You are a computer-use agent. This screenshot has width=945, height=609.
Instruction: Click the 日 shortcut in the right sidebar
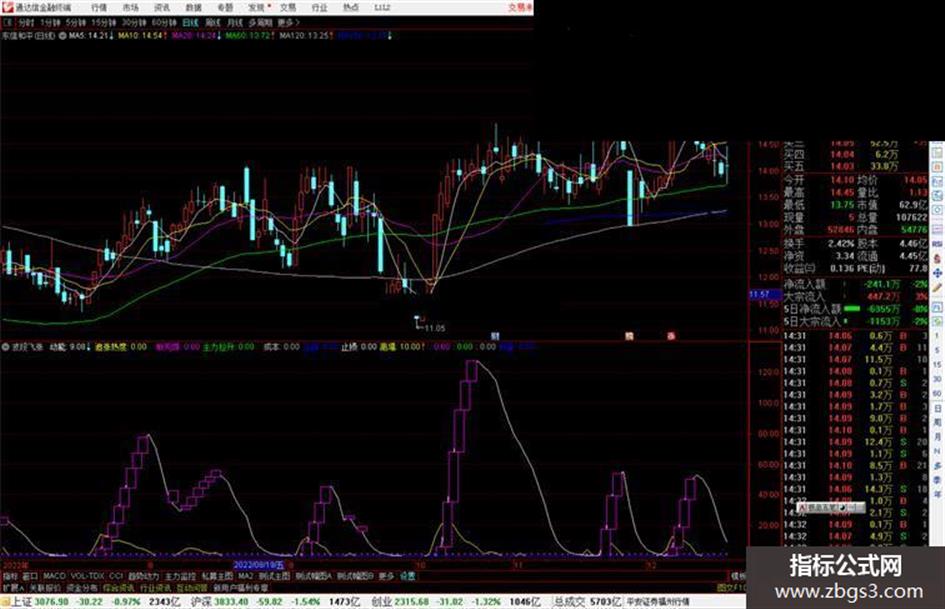937,408
